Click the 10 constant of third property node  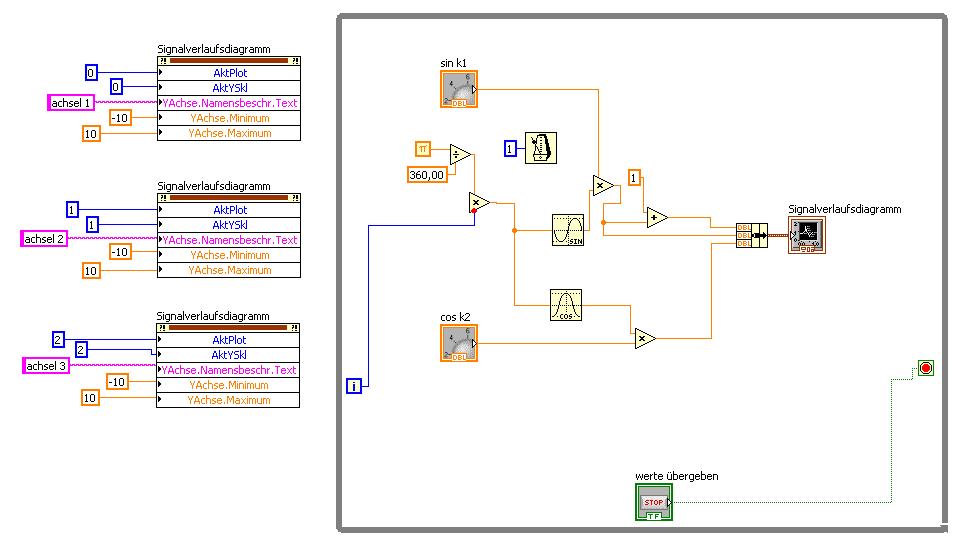90,398
